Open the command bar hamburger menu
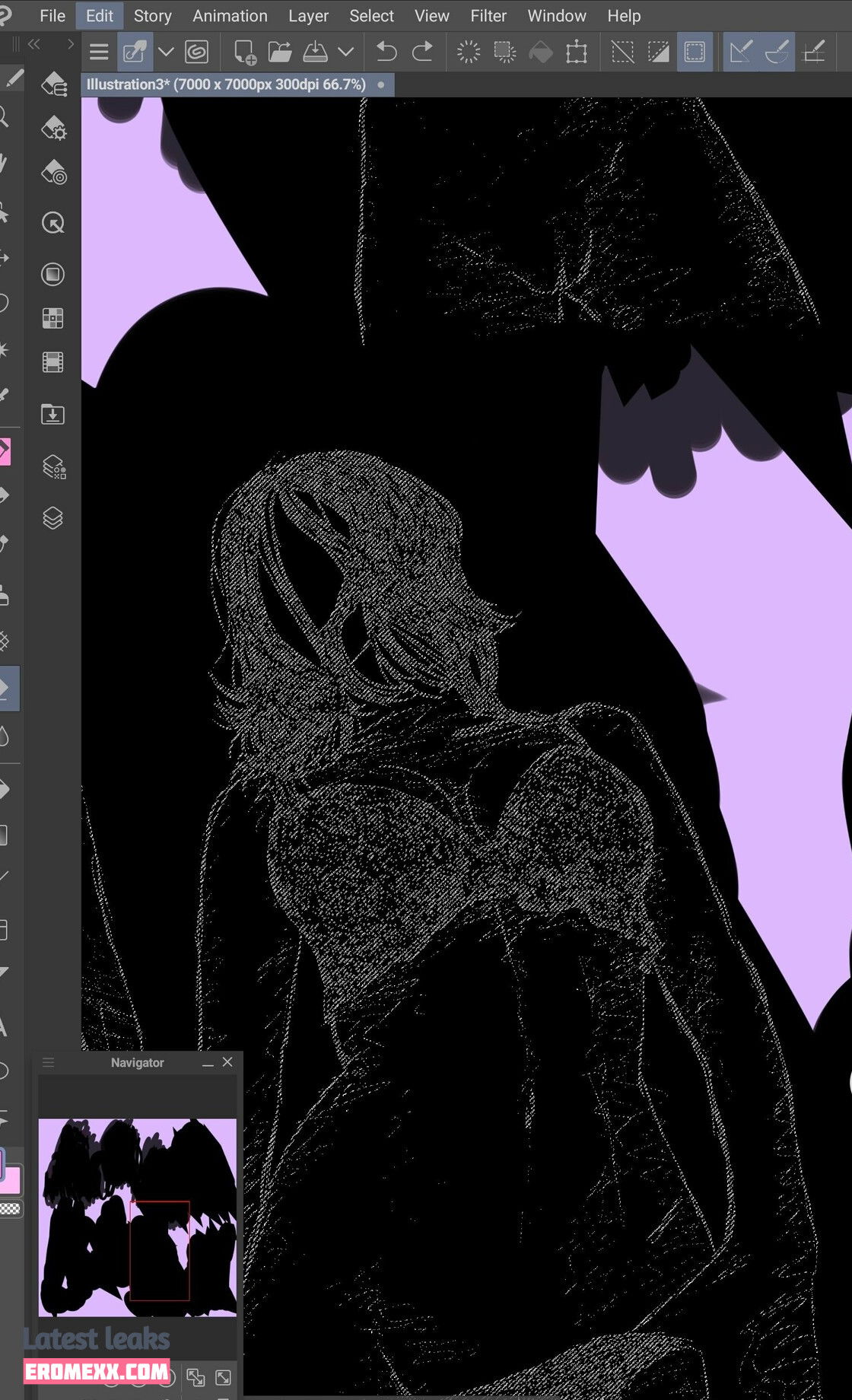Image resolution: width=852 pixels, height=1400 pixels. pyautogui.click(x=99, y=52)
